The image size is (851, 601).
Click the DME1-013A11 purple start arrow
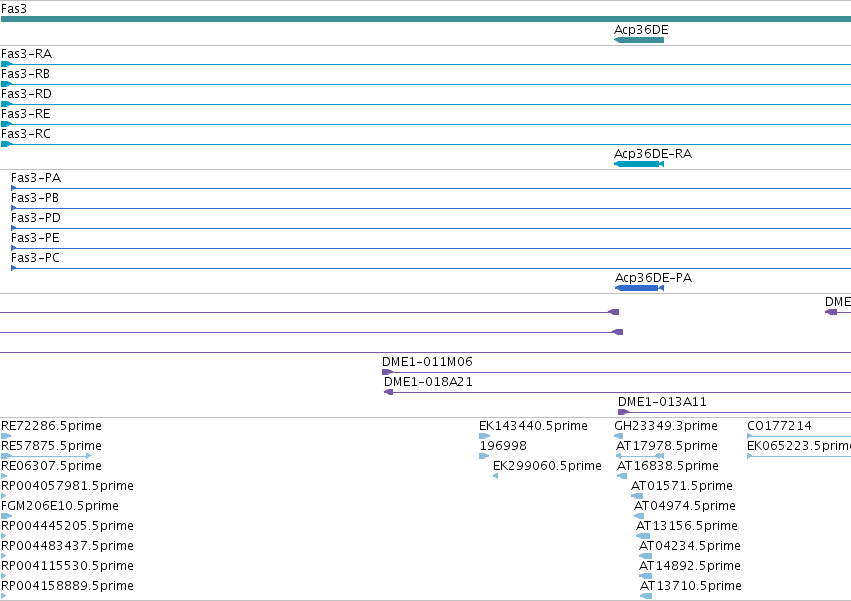coord(623,412)
